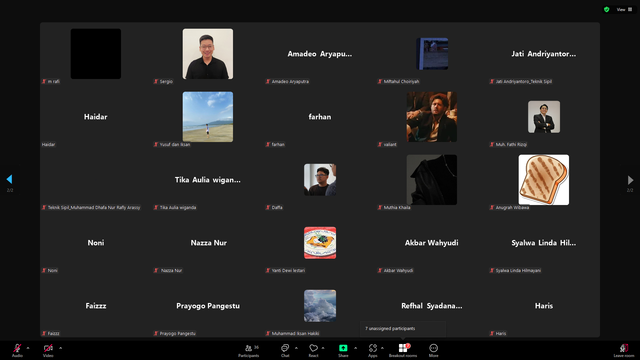
Task: Open the Chat panel
Action: 285,350
